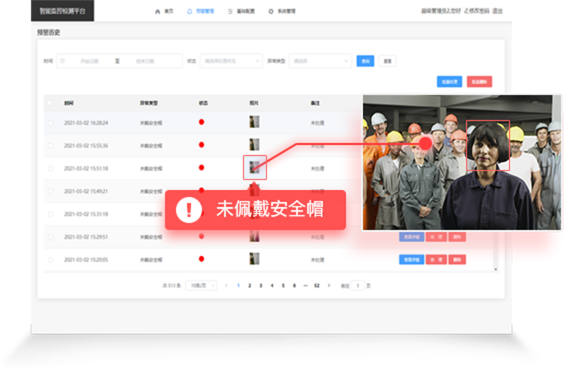Click the blue 查询 search button
The image size is (564, 370).
365,61
